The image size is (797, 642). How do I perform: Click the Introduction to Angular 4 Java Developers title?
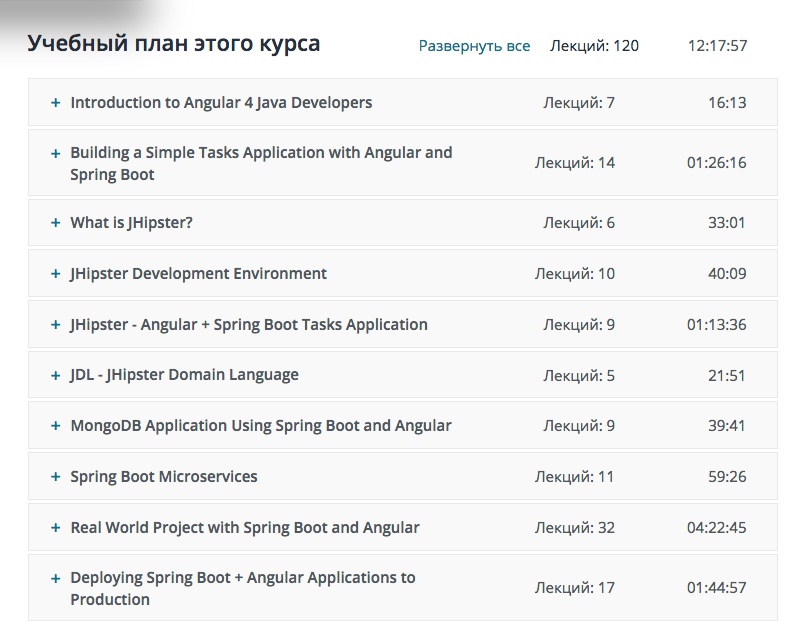pyautogui.click(x=221, y=102)
